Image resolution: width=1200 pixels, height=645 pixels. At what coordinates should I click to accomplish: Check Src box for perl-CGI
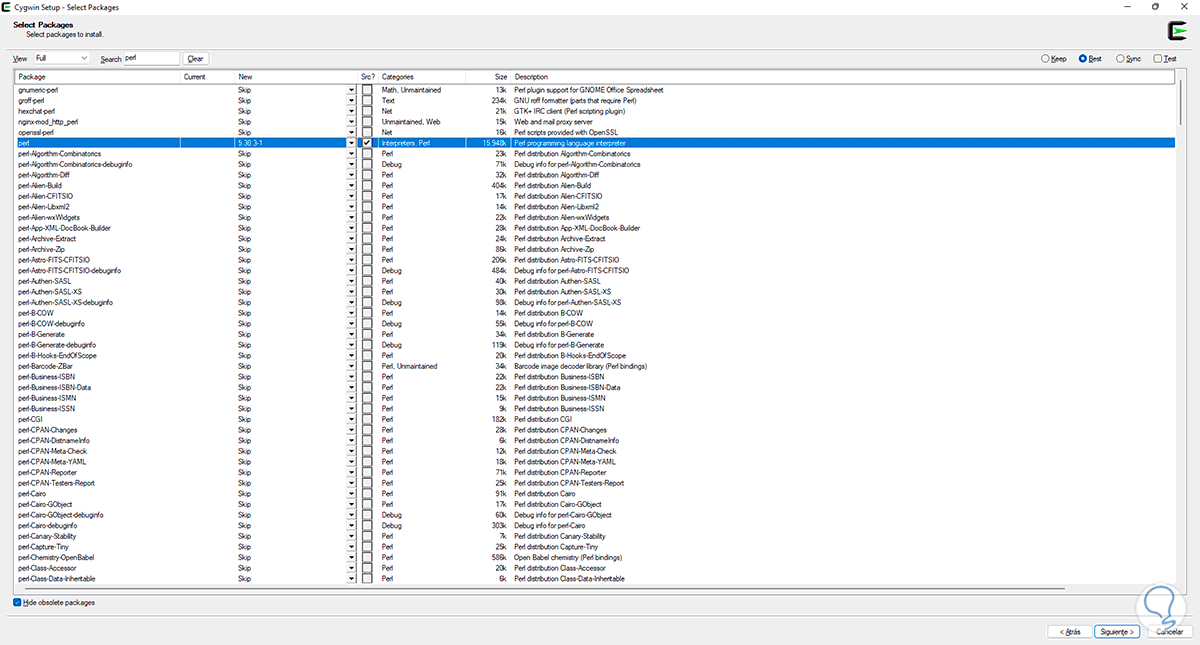[367, 419]
